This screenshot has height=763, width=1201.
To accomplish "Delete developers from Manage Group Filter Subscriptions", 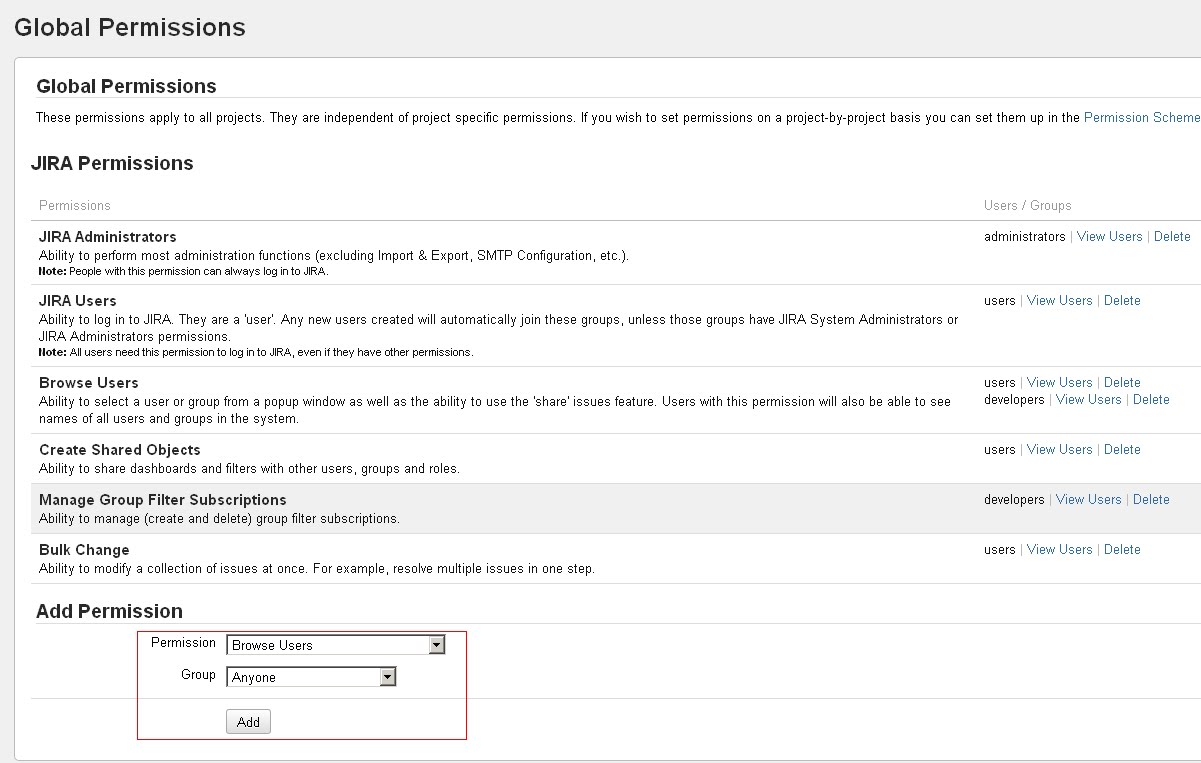I will tap(1151, 500).
